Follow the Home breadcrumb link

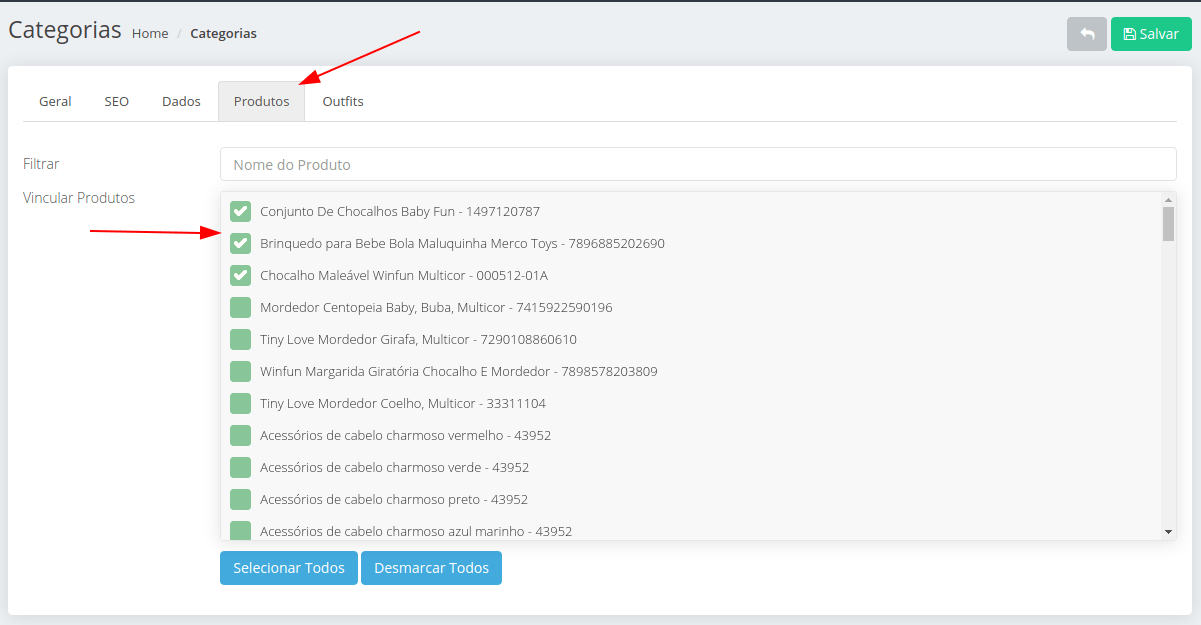coord(150,33)
